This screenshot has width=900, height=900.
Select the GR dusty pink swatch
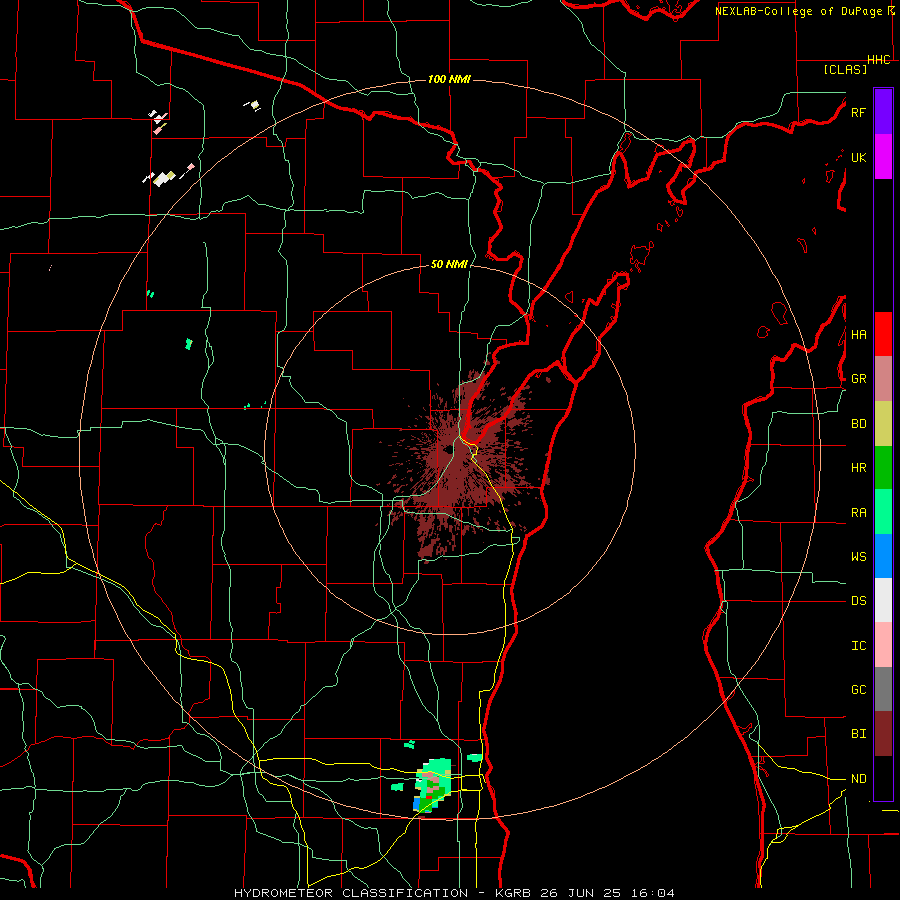pos(883,379)
